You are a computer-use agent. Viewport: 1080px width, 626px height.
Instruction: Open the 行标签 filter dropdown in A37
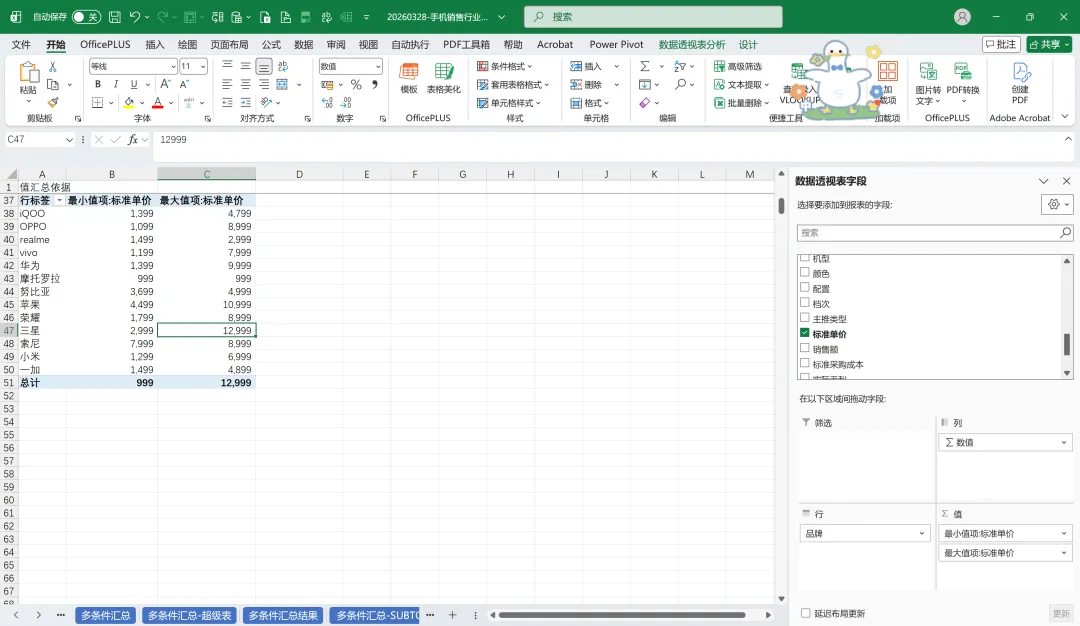point(59,200)
